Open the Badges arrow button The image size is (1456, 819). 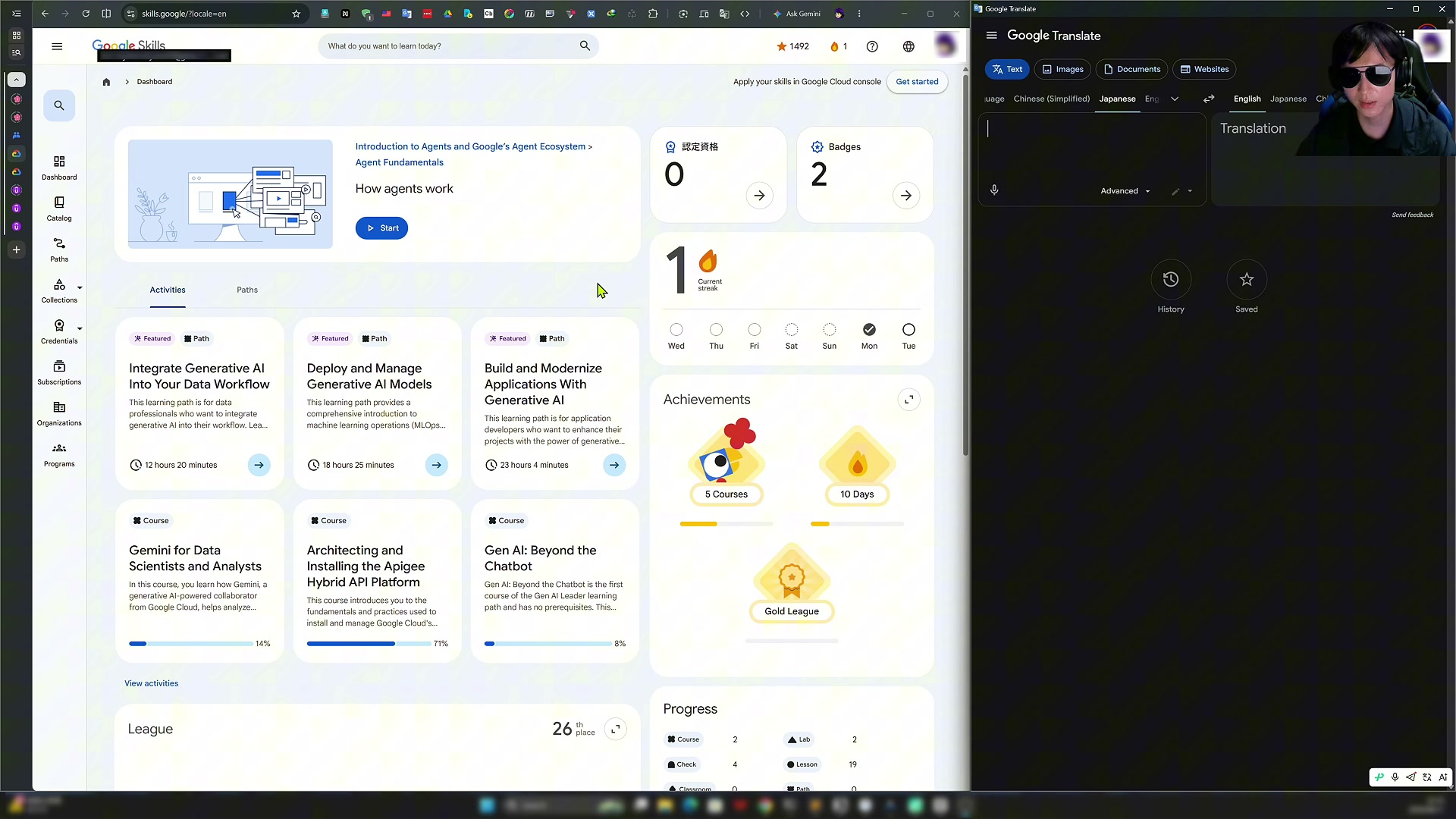click(906, 196)
